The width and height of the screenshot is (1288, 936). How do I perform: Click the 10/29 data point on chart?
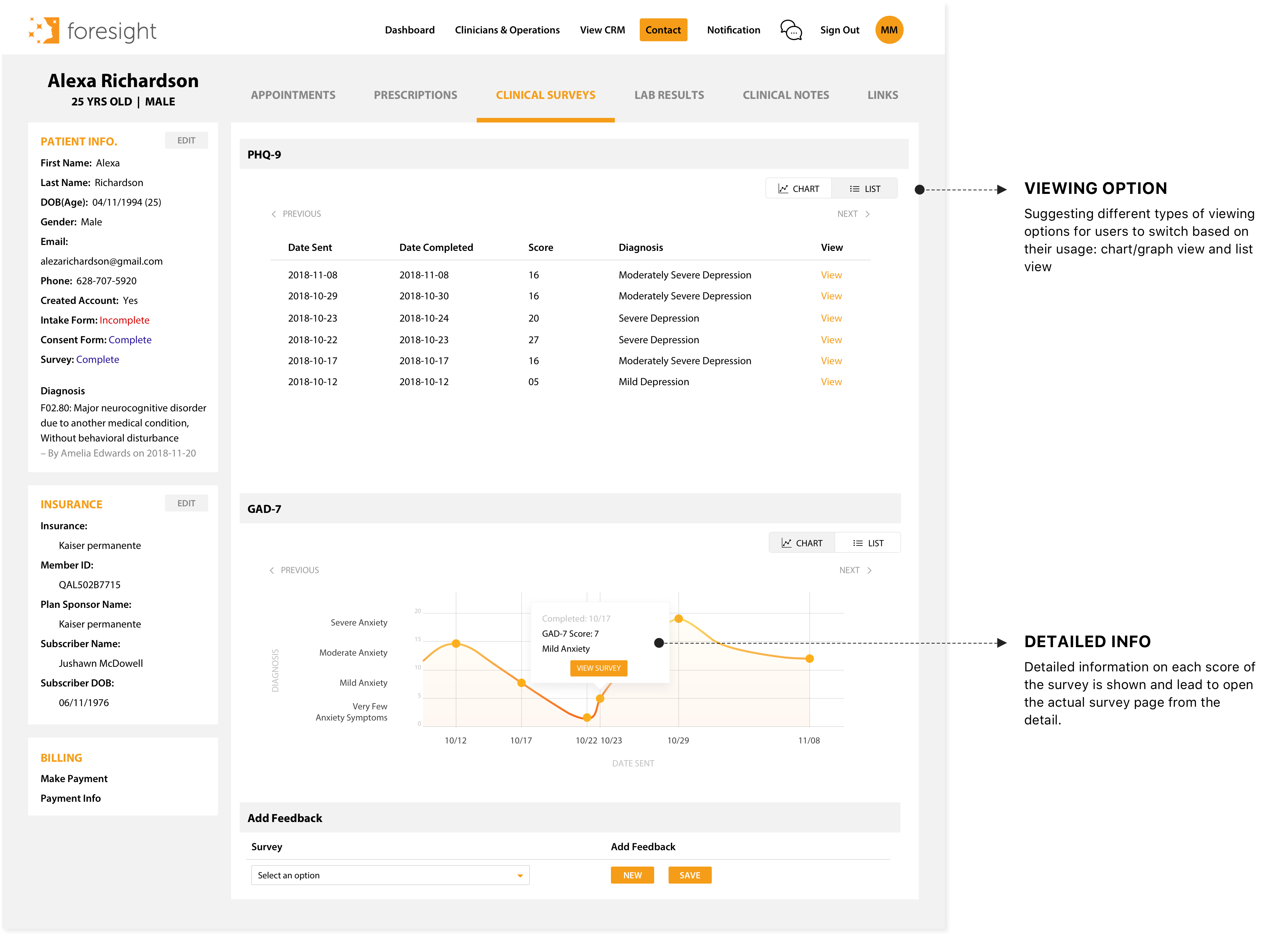pyautogui.click(x=679, y=619)
